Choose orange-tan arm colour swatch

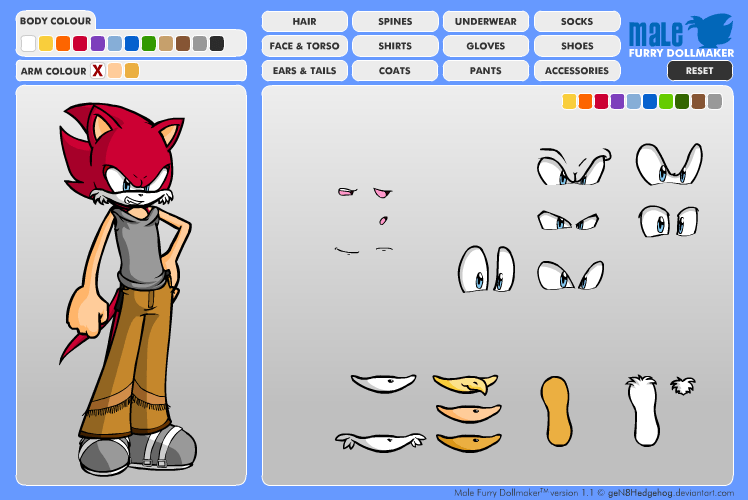(132, 71)
